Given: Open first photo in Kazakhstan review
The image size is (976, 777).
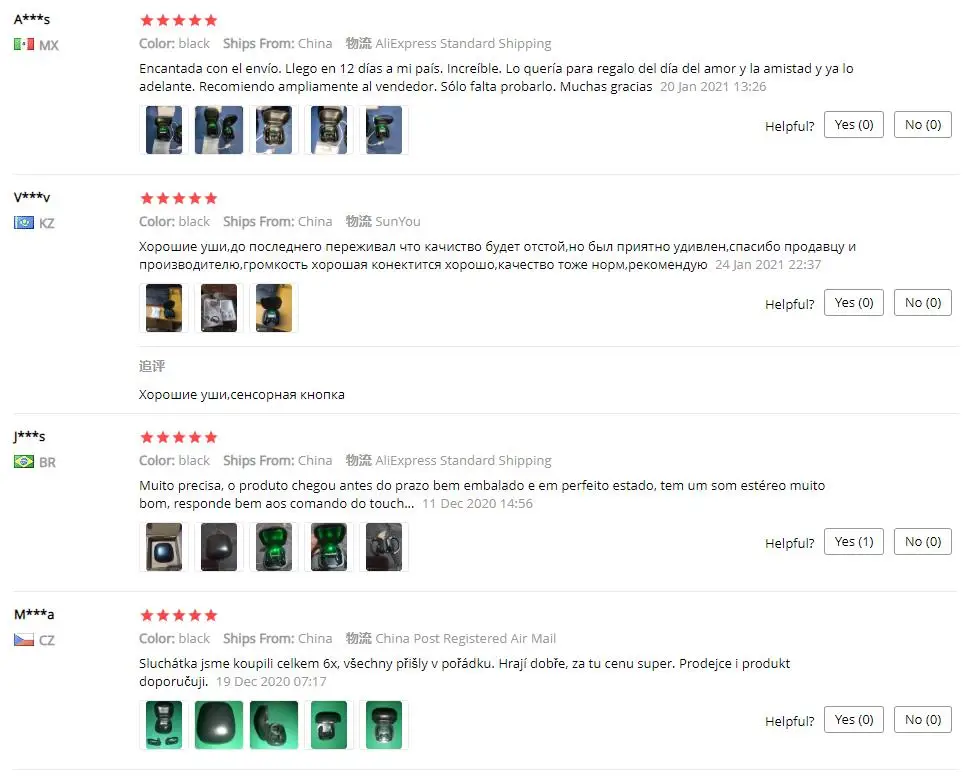Looking at the screenshot, I should (164, 308).
